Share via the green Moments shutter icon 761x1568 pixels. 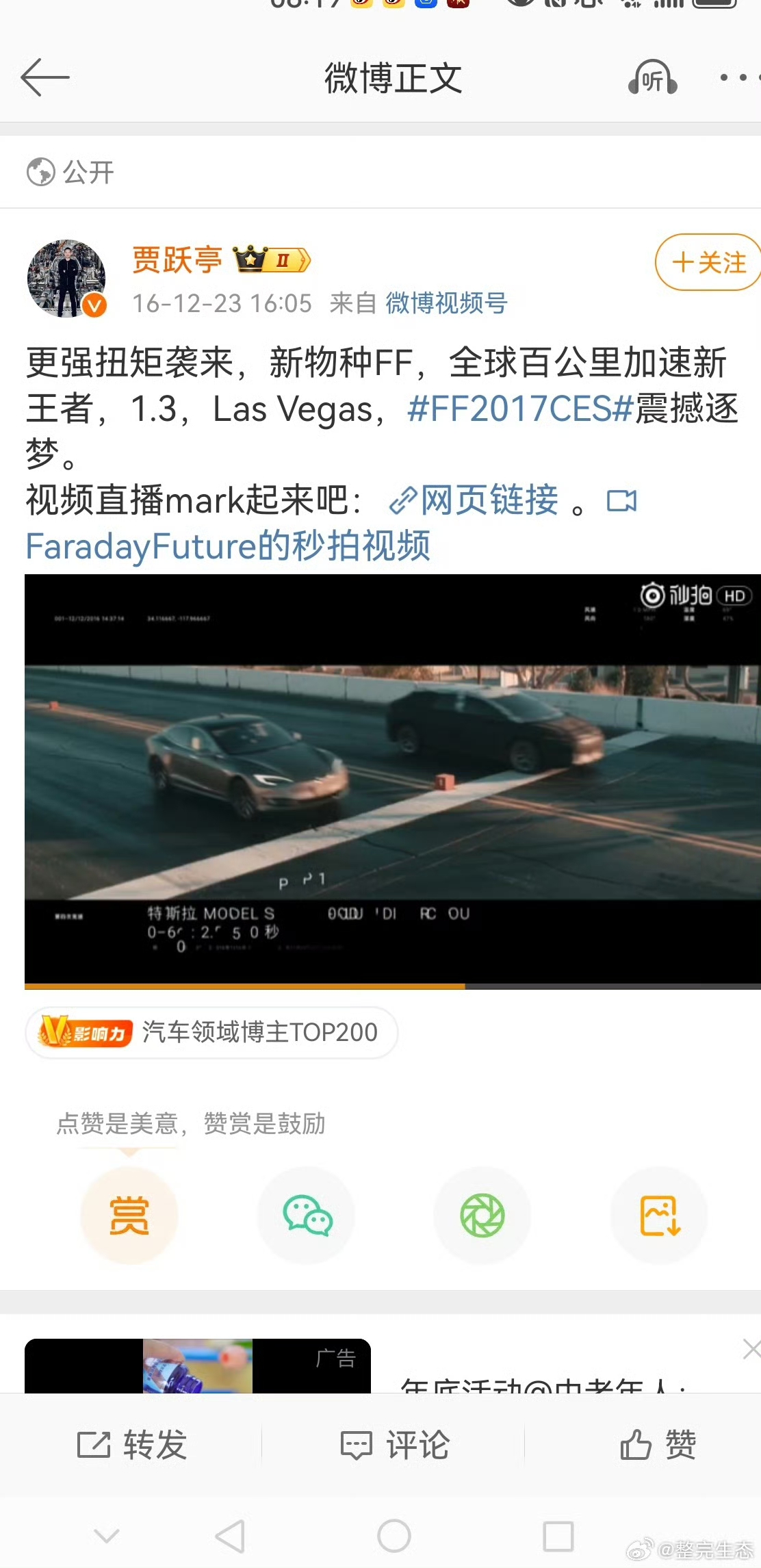[482, 1216]
